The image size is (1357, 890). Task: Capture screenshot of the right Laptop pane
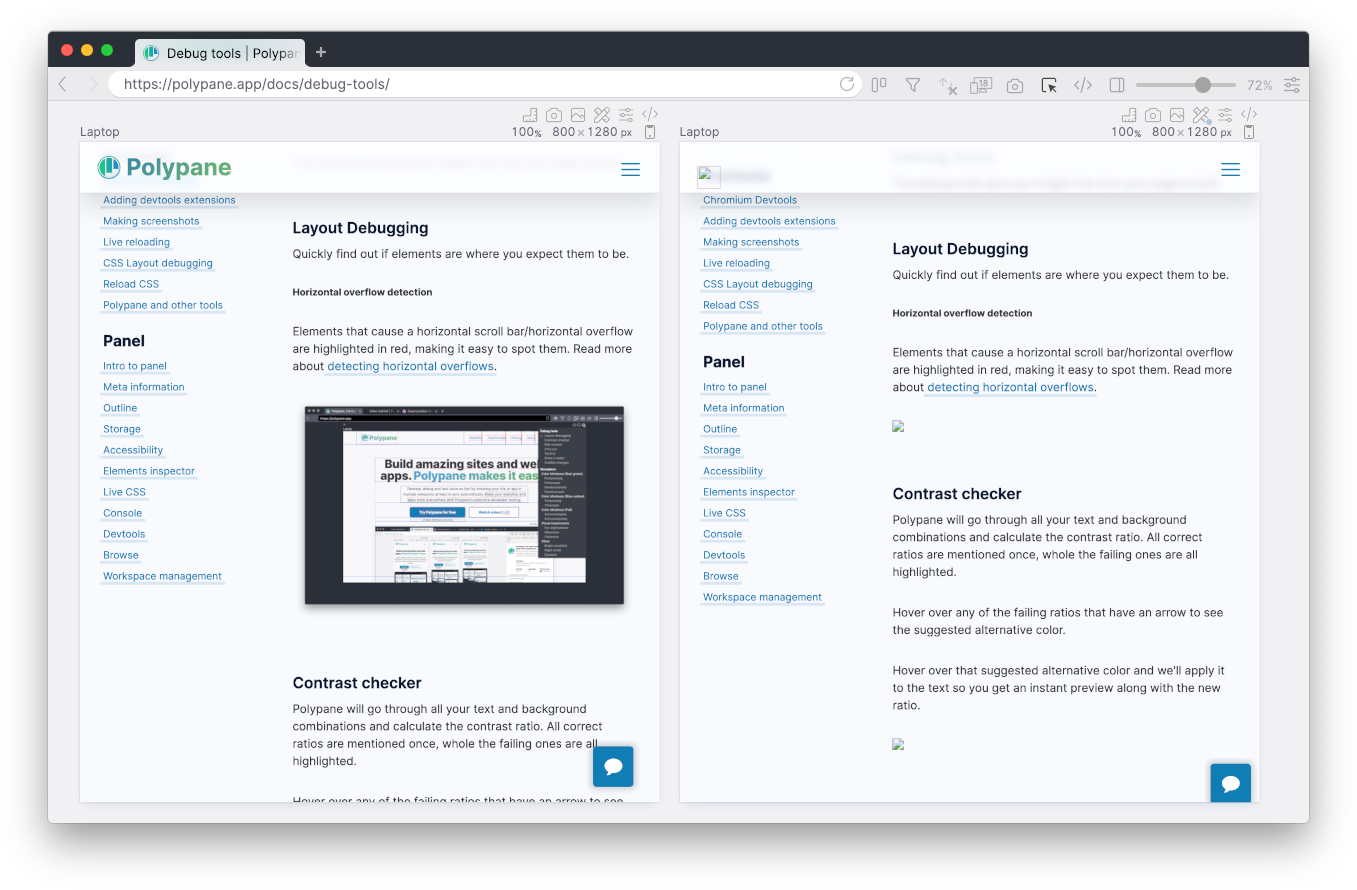(x=1153, y=115)
